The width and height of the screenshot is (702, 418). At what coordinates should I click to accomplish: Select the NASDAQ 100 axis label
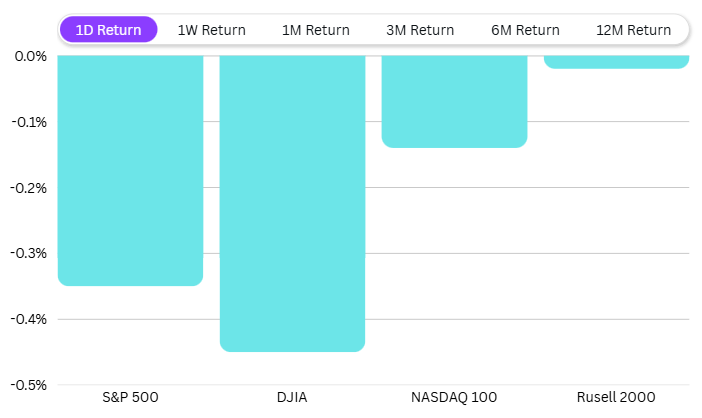454,397
